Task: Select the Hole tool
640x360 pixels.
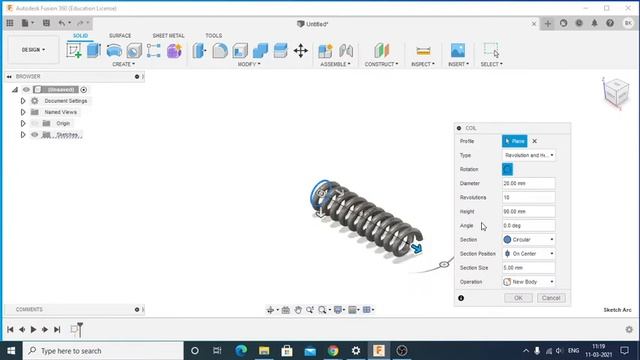Action: point(134,51)
